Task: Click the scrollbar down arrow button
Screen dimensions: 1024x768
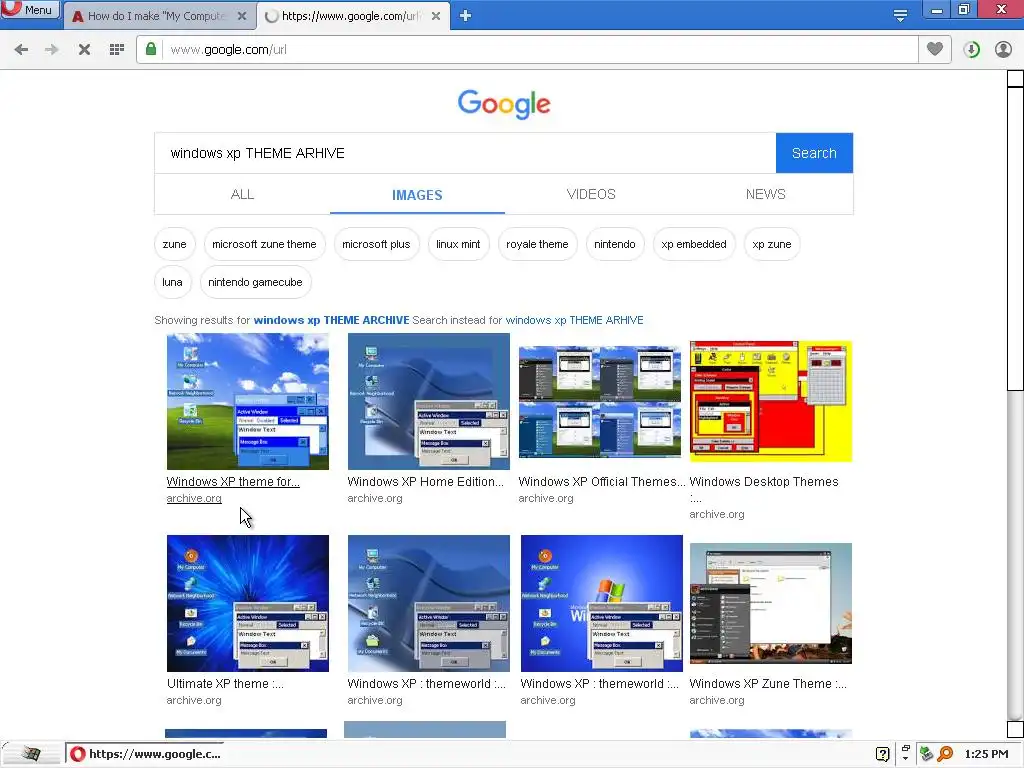Action: tap(1015, 729)
